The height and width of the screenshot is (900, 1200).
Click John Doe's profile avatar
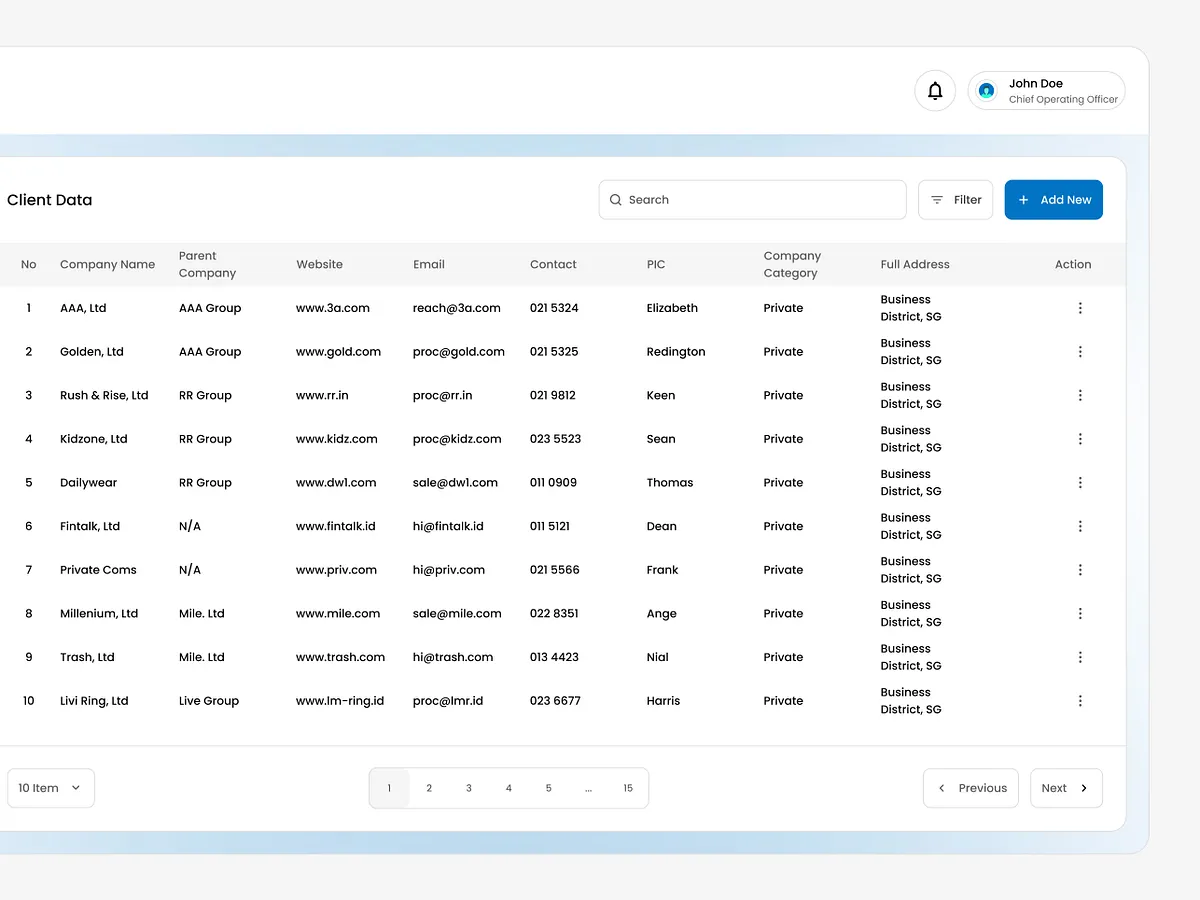point(987,91)
